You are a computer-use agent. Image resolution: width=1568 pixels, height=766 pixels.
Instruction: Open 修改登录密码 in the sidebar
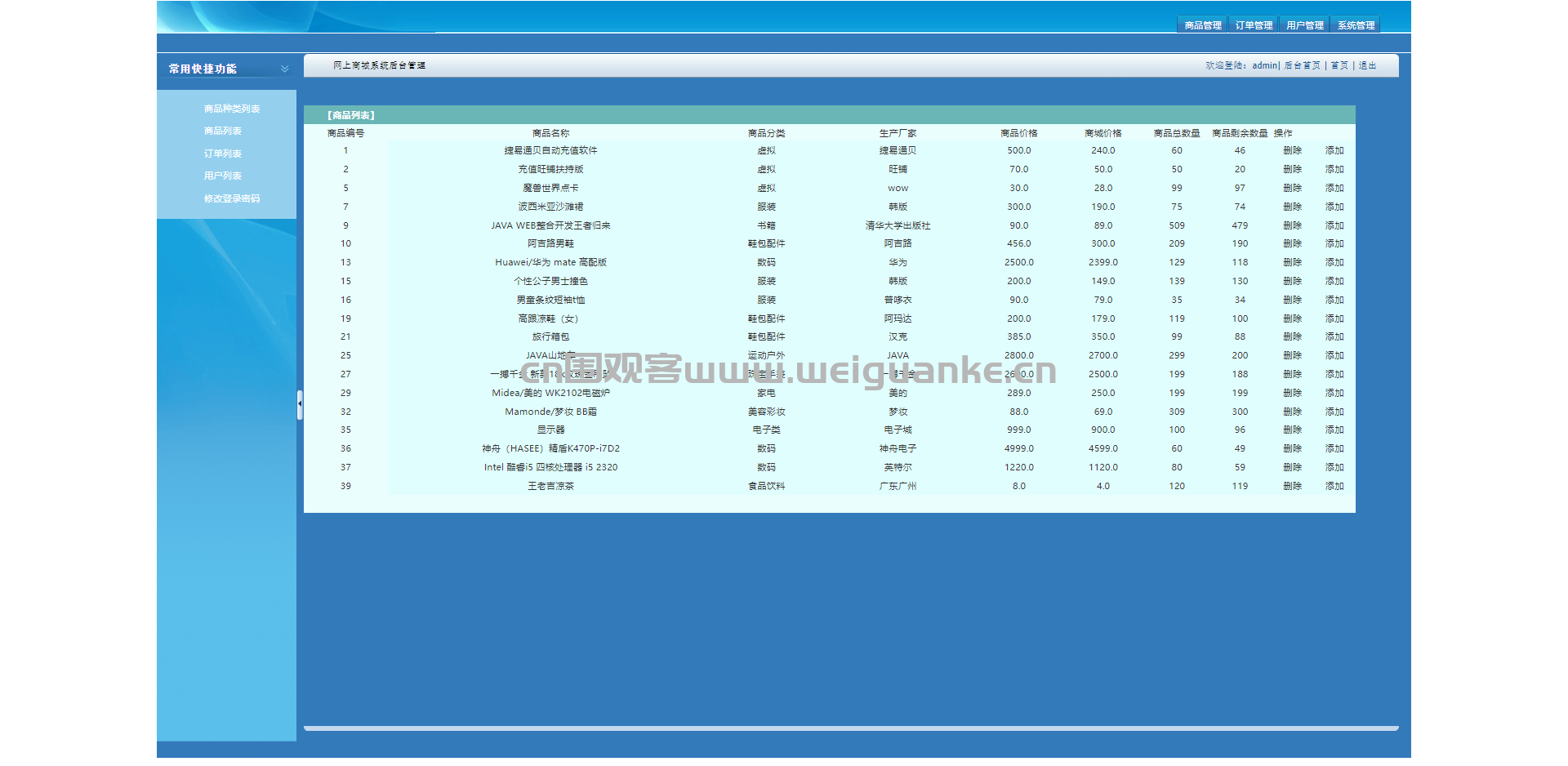coord(232,198)
